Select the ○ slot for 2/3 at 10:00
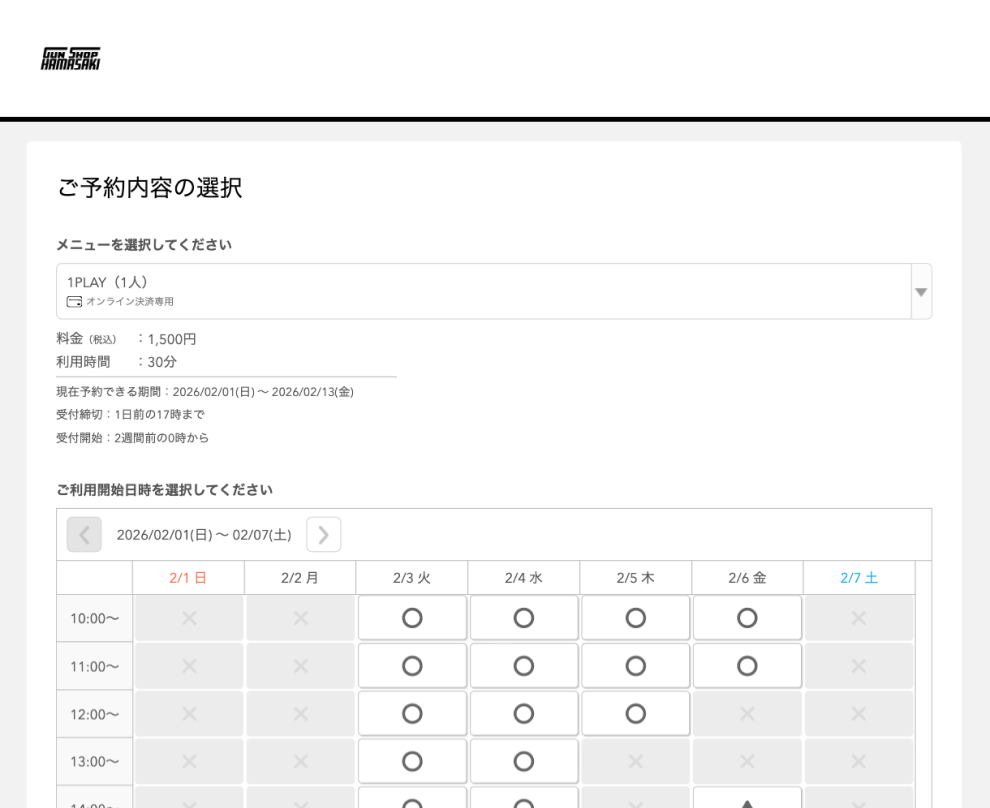This screenshot has height=808, width=990. [x=412, y=618]
